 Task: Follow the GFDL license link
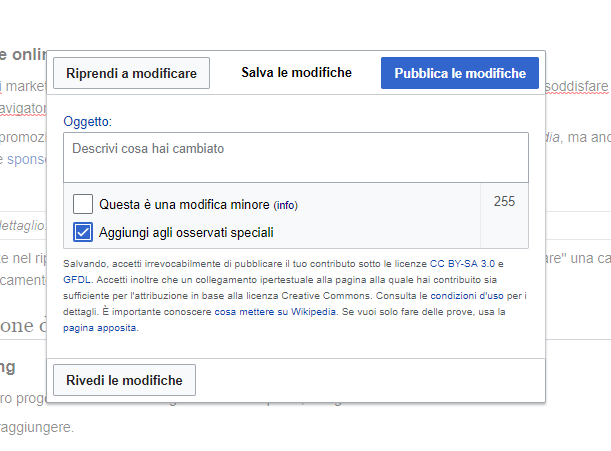77,280
